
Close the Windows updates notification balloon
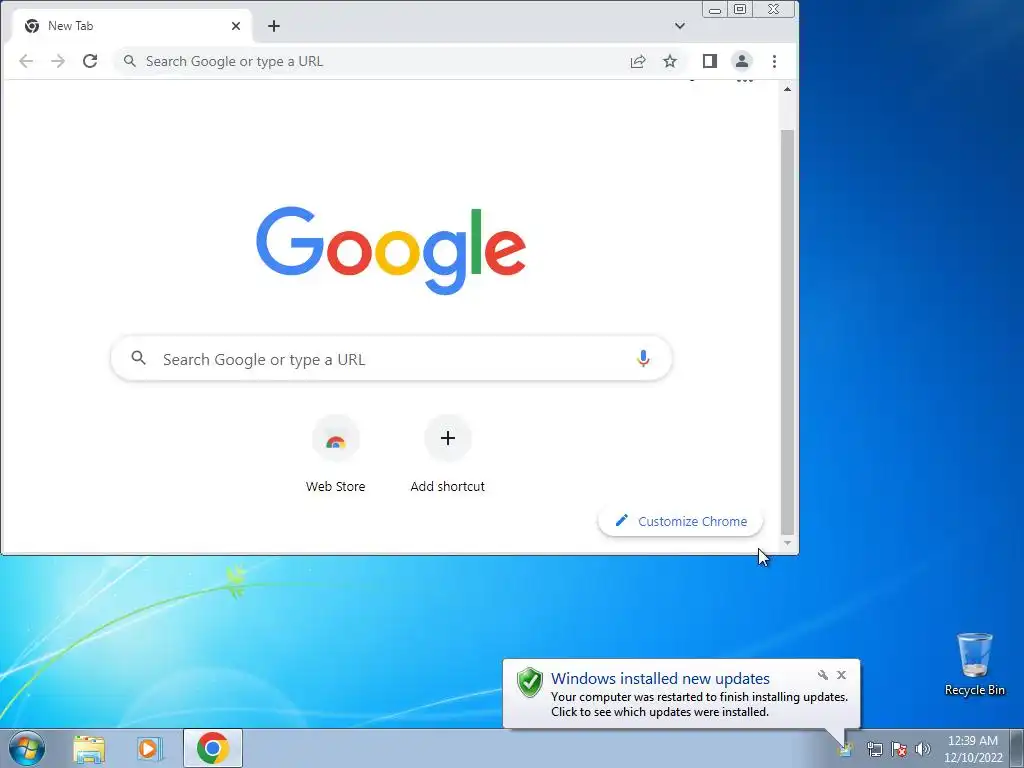click(x=842, y=675)
